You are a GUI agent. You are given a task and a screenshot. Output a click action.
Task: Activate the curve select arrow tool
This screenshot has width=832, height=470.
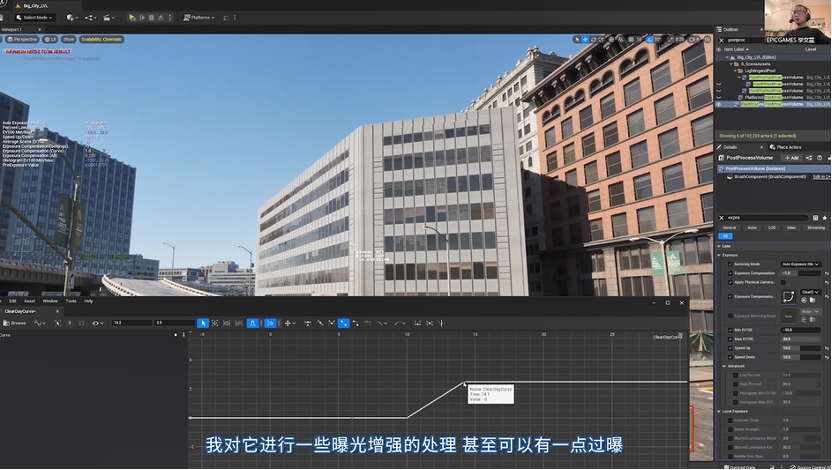coord(203,323)
